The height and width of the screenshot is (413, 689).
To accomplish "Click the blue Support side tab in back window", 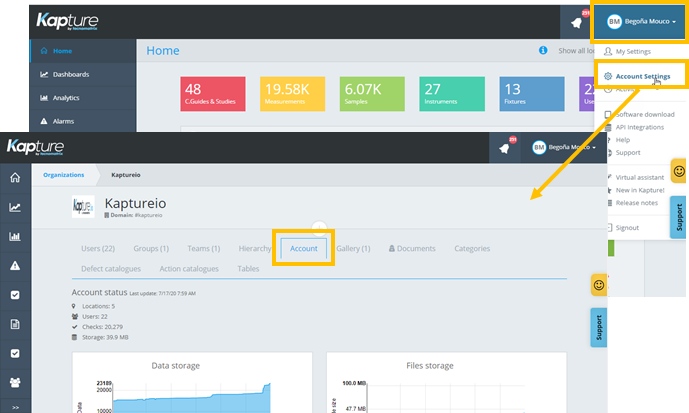I will coord(678,217).
